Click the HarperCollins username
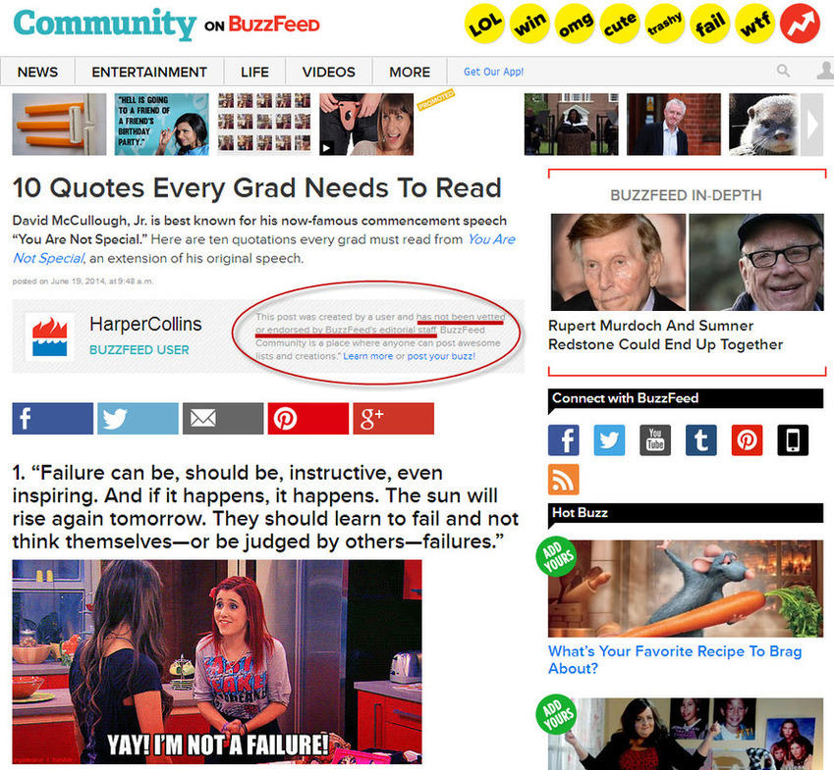Image resolution: width=834 pixels, height=770 pixels. coord(146,324)
